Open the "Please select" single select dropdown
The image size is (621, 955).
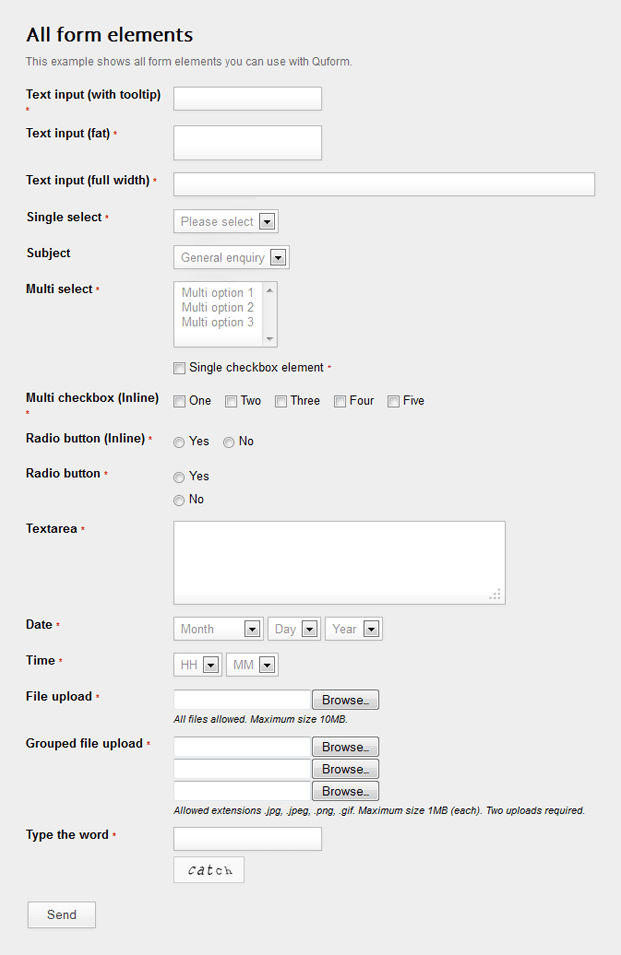click(225, 221)
